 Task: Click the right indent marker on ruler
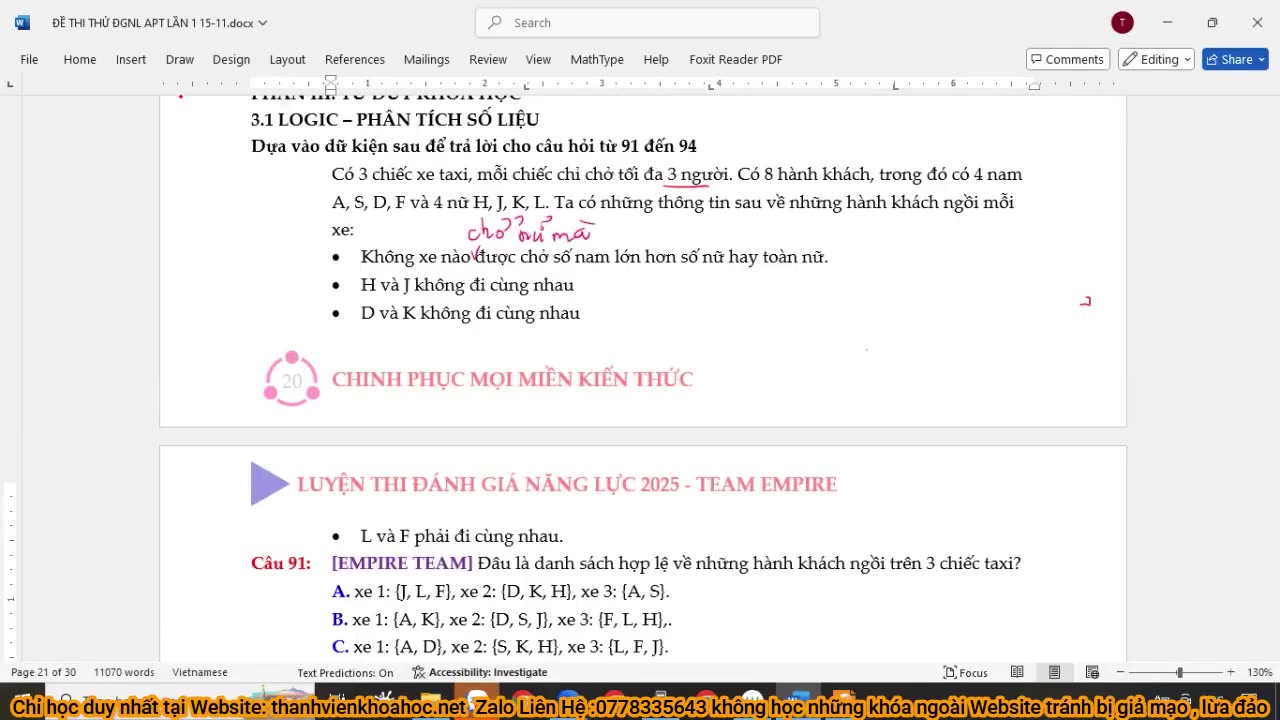(x=1034, y=87)
